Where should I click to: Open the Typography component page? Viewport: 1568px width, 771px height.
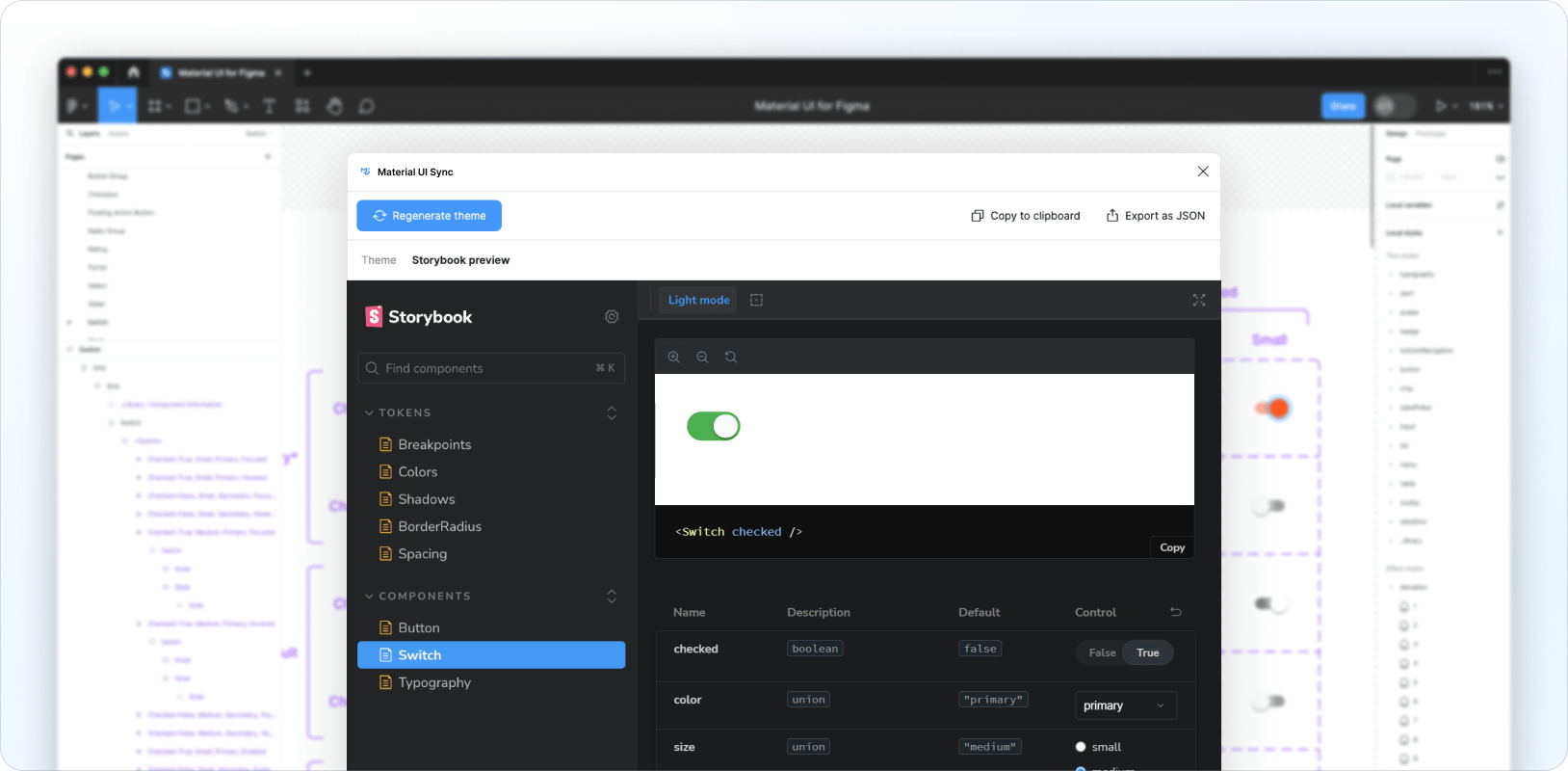(434, 682)
